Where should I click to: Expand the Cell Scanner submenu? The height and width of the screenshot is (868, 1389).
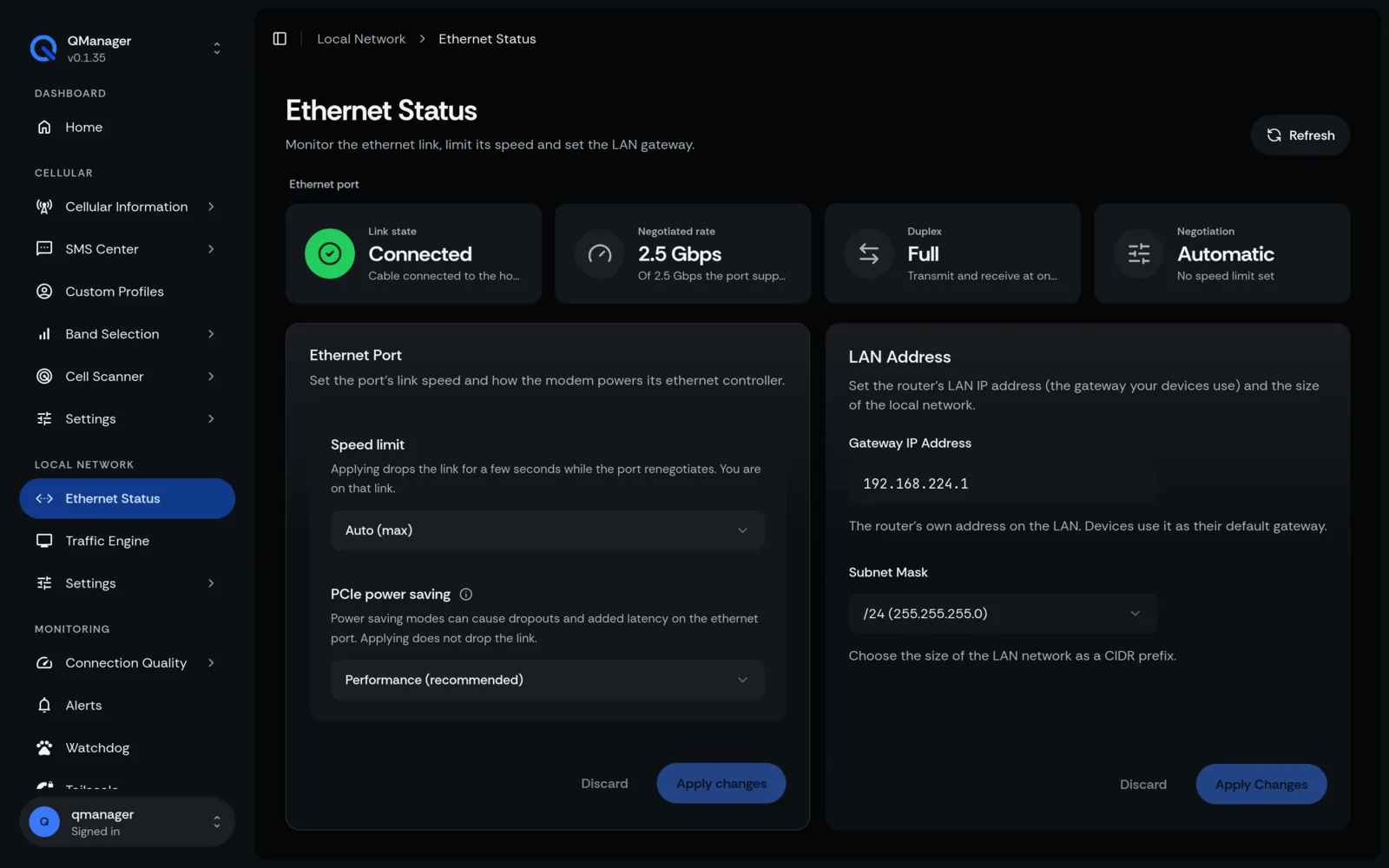(x=211, y=377)
